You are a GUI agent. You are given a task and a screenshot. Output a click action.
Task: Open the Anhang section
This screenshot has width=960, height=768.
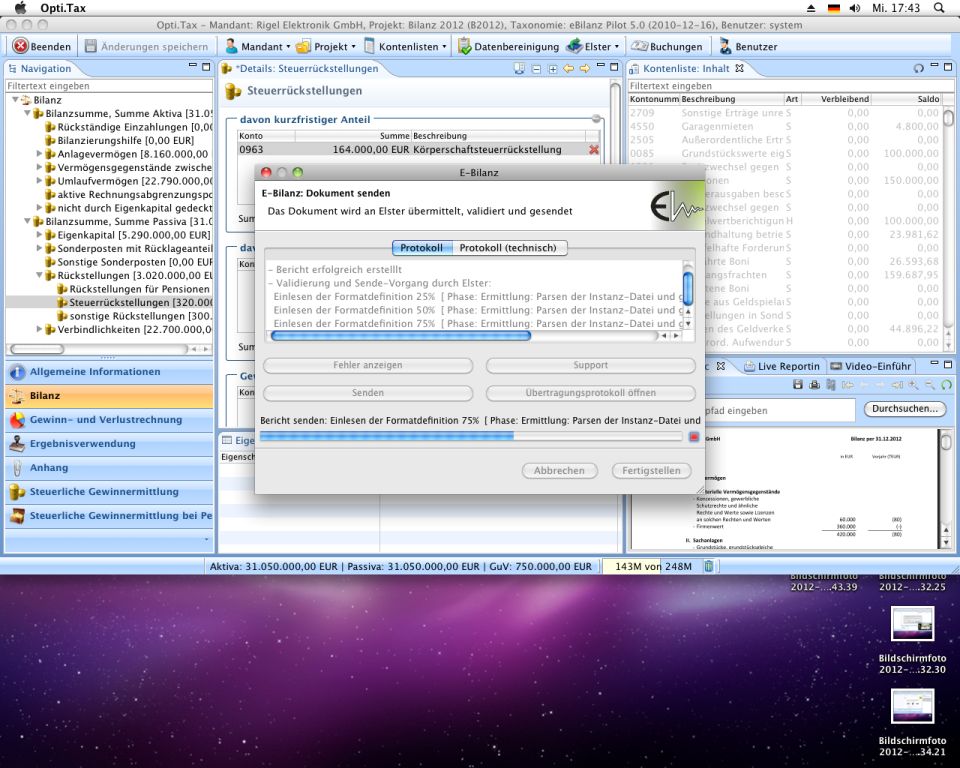109,467
